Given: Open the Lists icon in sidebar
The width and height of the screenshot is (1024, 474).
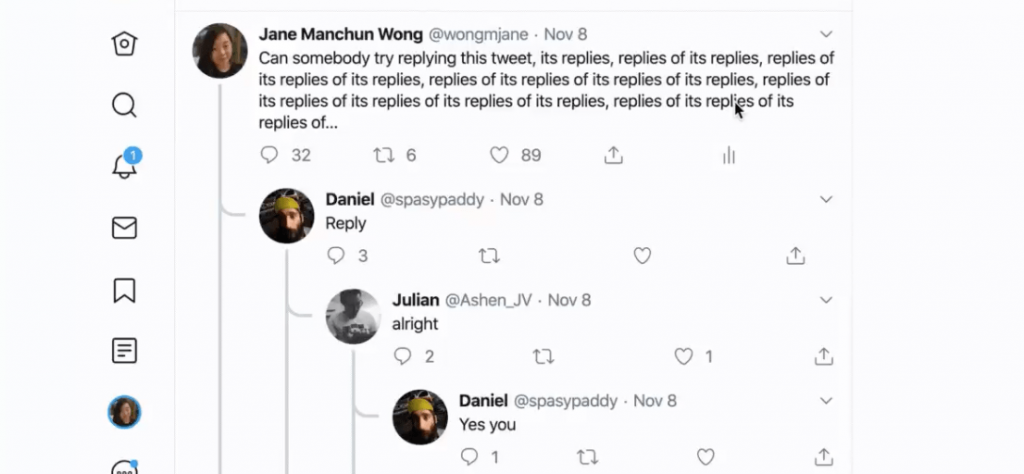Looking at the screenshot, I should point(124,351).
